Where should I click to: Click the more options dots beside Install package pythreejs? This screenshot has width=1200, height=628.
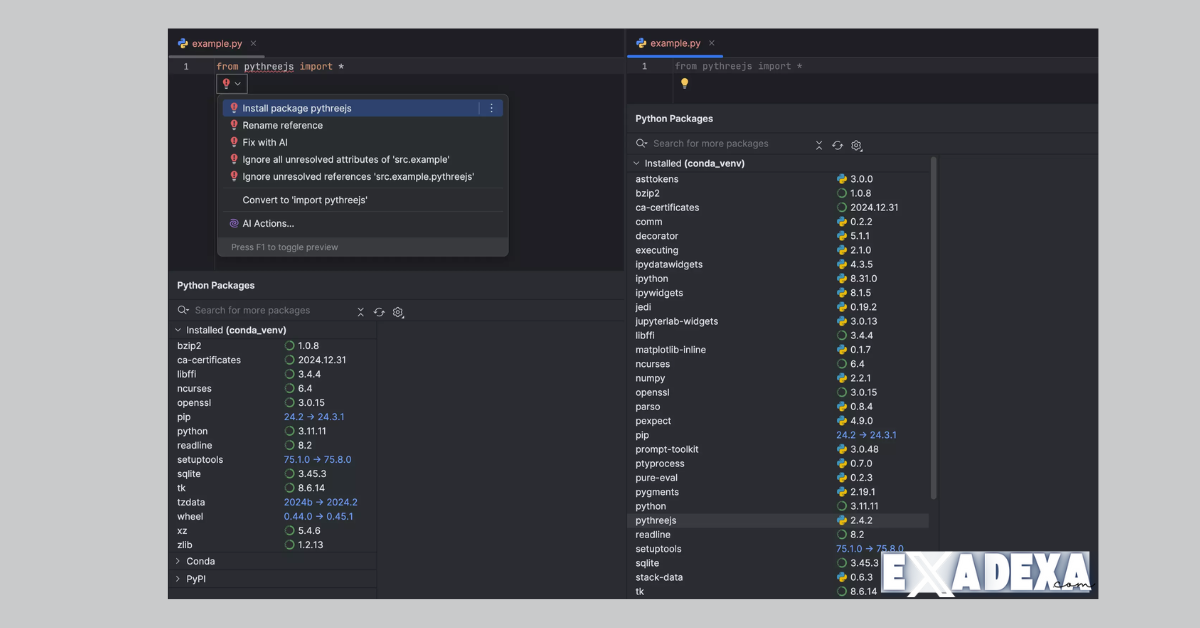point(491,107)
